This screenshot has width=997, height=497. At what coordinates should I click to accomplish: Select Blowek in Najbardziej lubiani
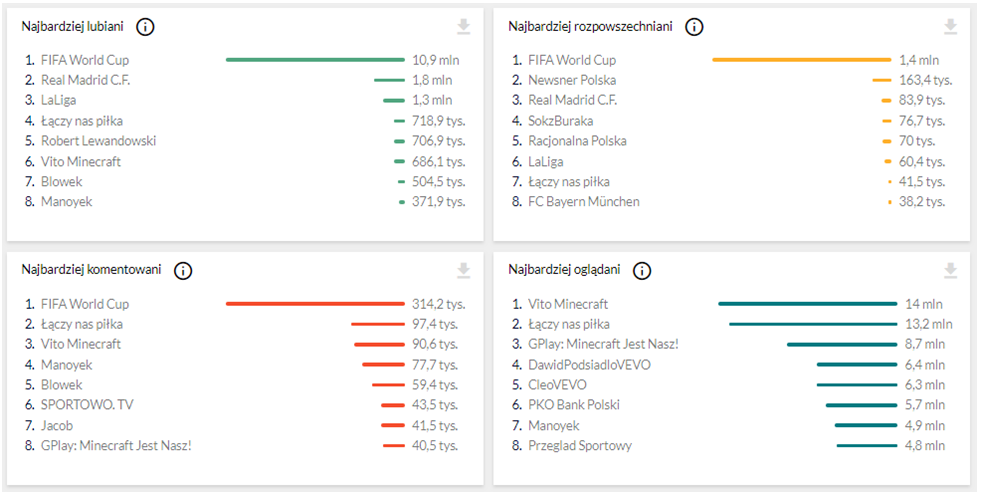[62, 182]
